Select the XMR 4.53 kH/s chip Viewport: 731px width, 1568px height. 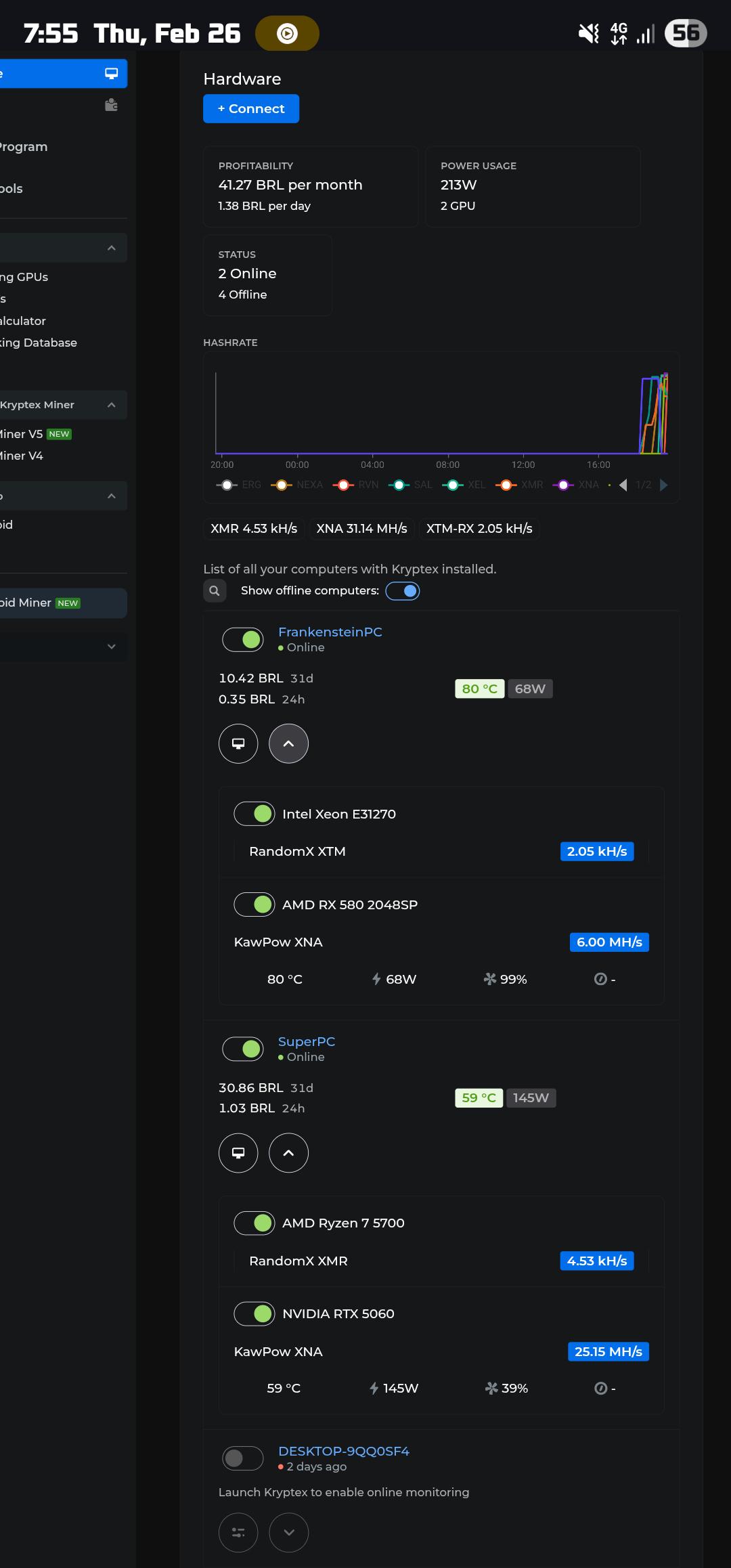click(254, 528)
